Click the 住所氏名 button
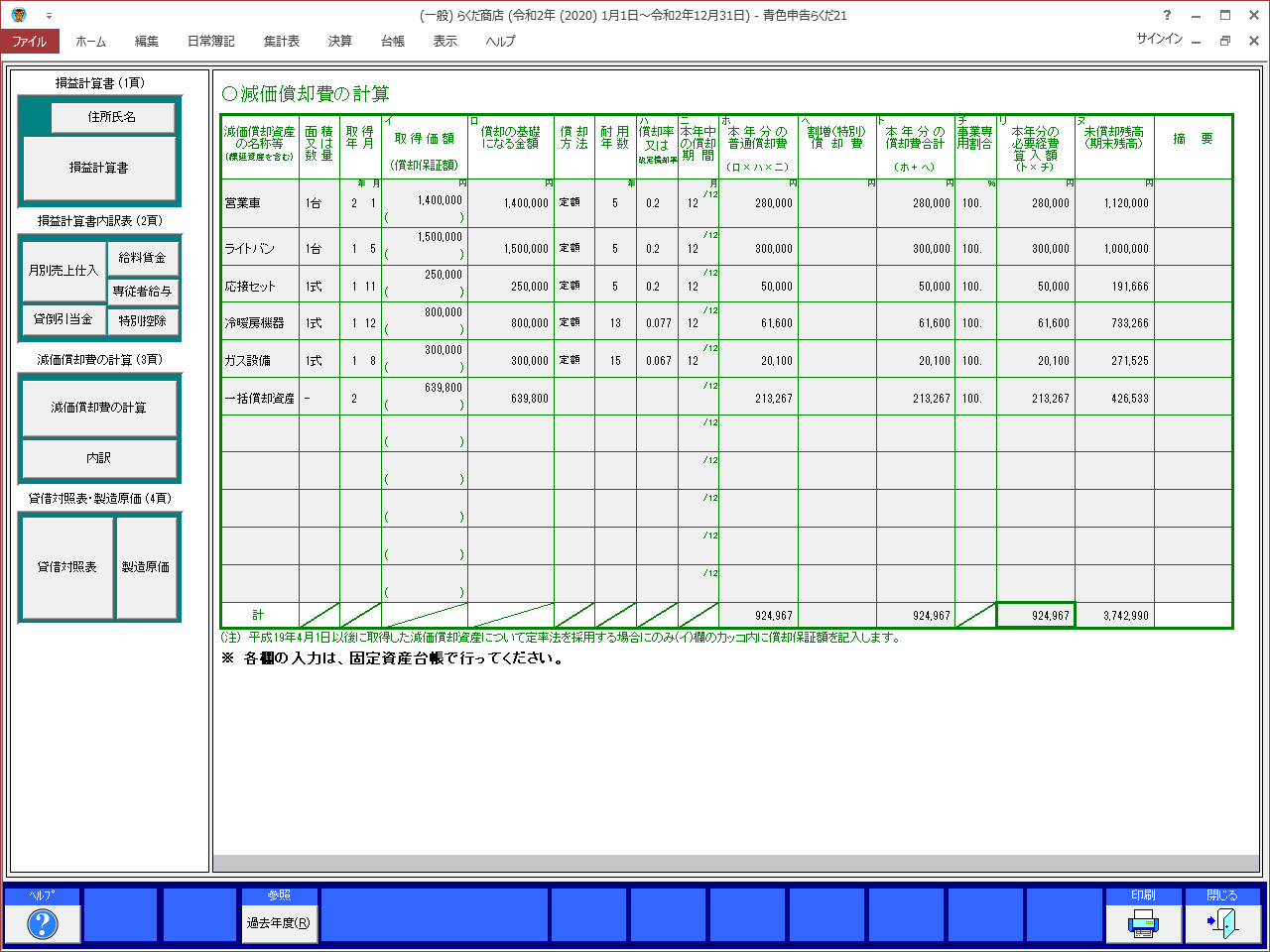Screen dimensions: 1270x952 pyautogui.click(x=112, y=117)
